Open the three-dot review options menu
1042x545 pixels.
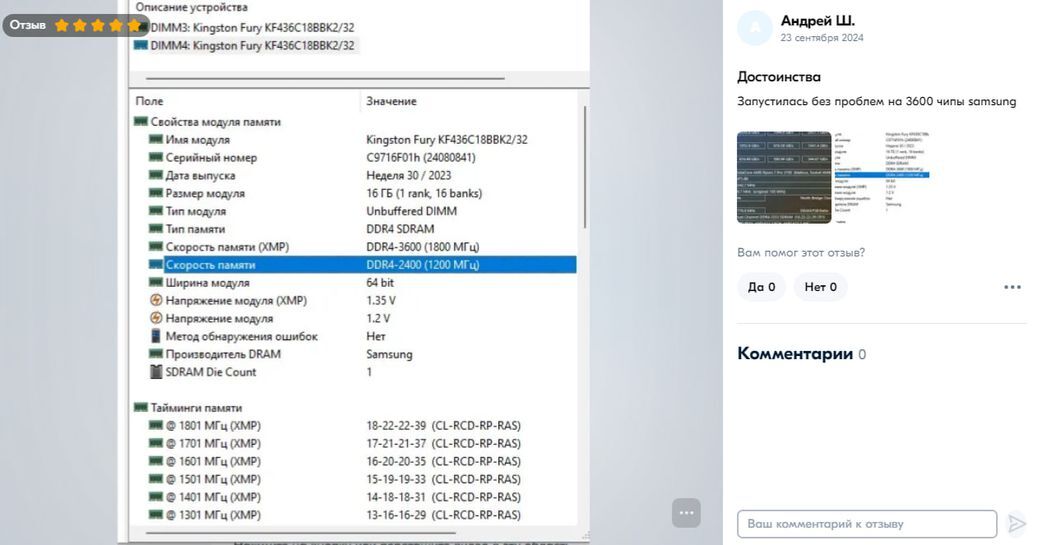tap(1012, 288)
